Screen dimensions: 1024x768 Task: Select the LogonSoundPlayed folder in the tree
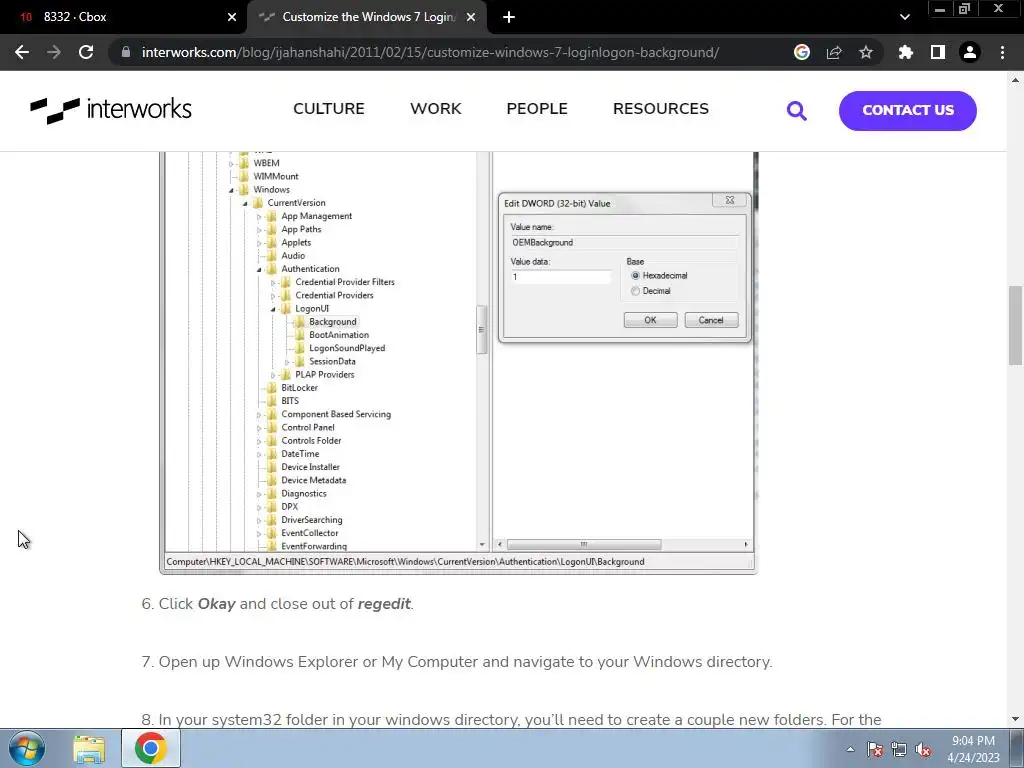[x=347, y=348]
